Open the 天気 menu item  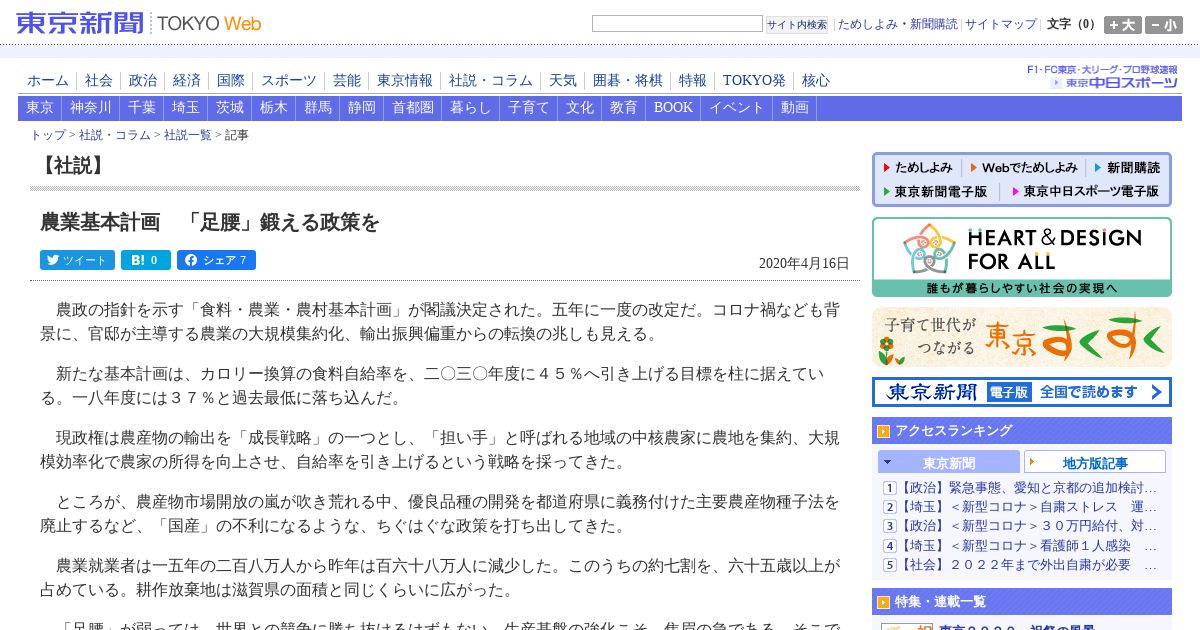coord(563,81)
